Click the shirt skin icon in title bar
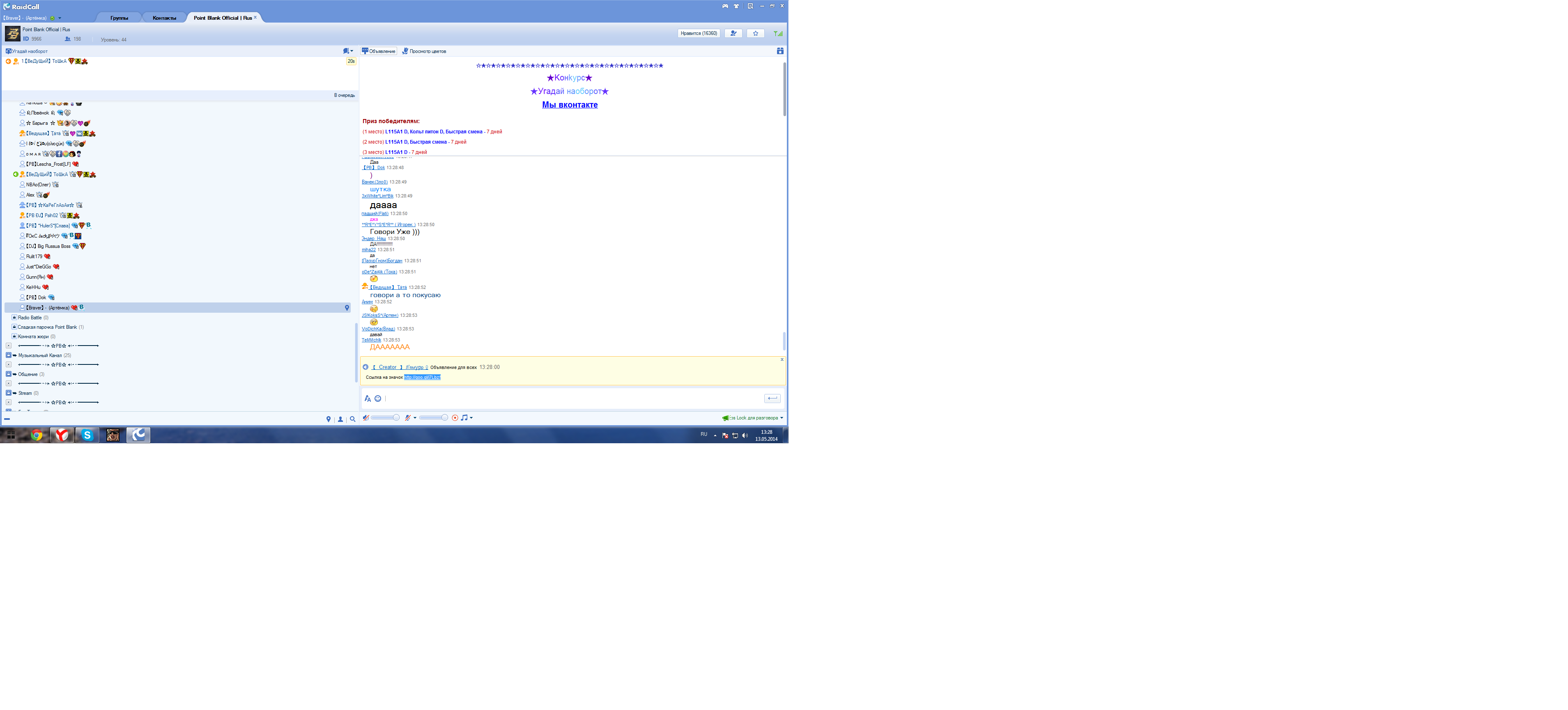The height and width of the screenshot is (710, 1568). [736, 6]
